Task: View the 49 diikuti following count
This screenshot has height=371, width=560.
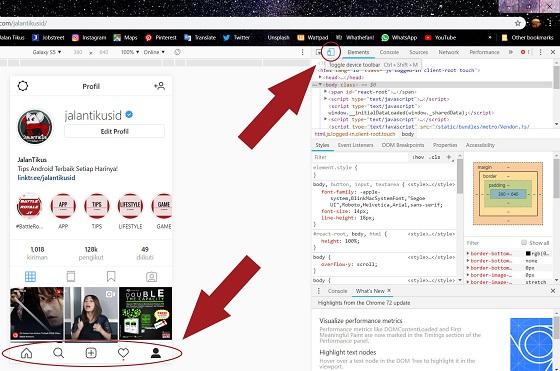Action: pyautogui.click(x=145, y=253)
